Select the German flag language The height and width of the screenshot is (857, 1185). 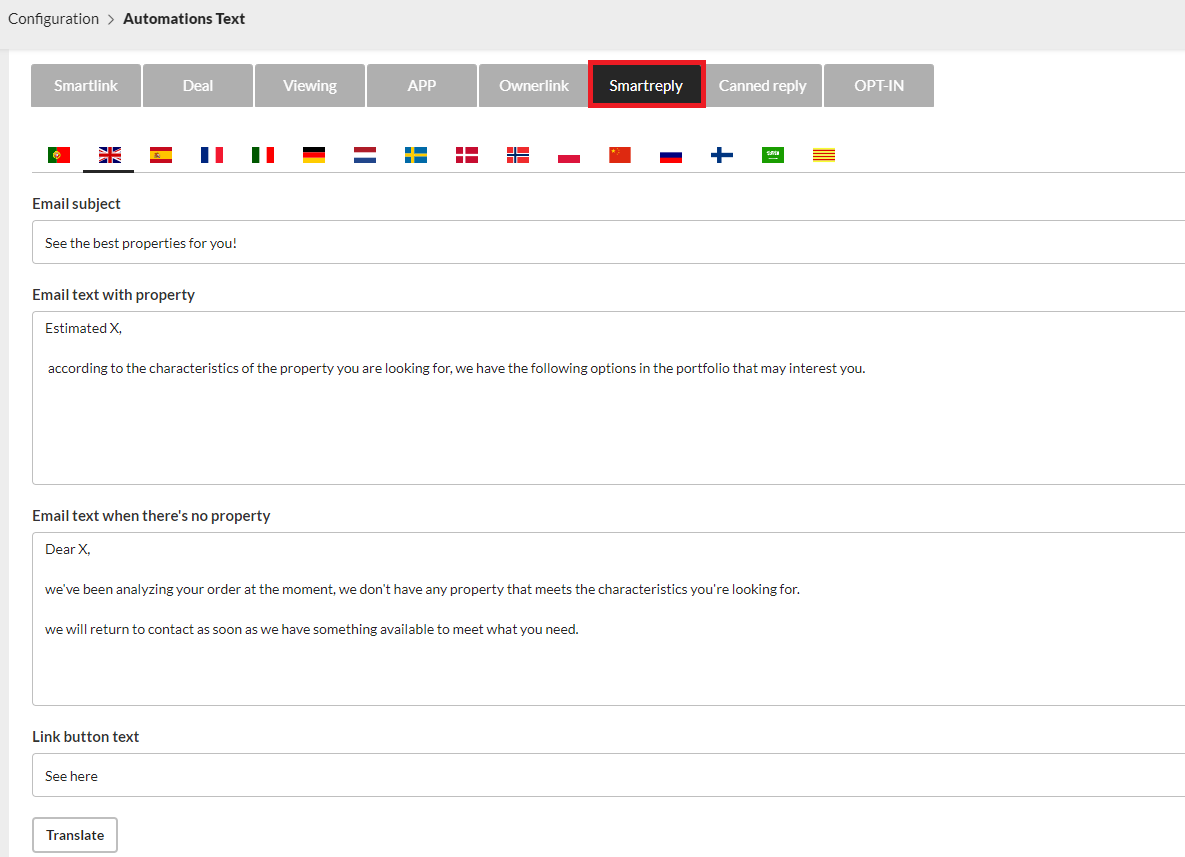(x=314, y=155)
